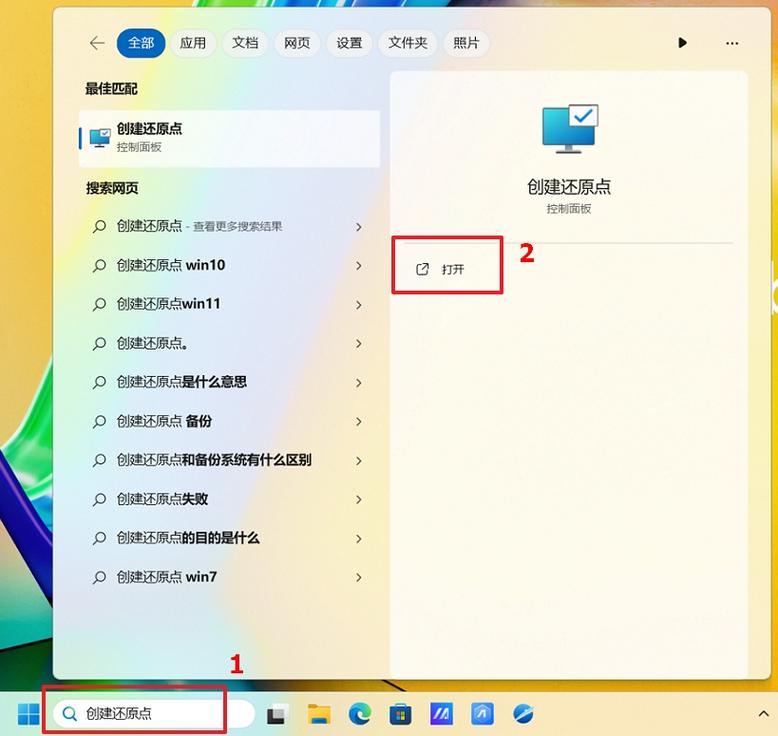
Task: Click the large 创建还原点 icon in preview pane
Action: click(x=570, y=129)
